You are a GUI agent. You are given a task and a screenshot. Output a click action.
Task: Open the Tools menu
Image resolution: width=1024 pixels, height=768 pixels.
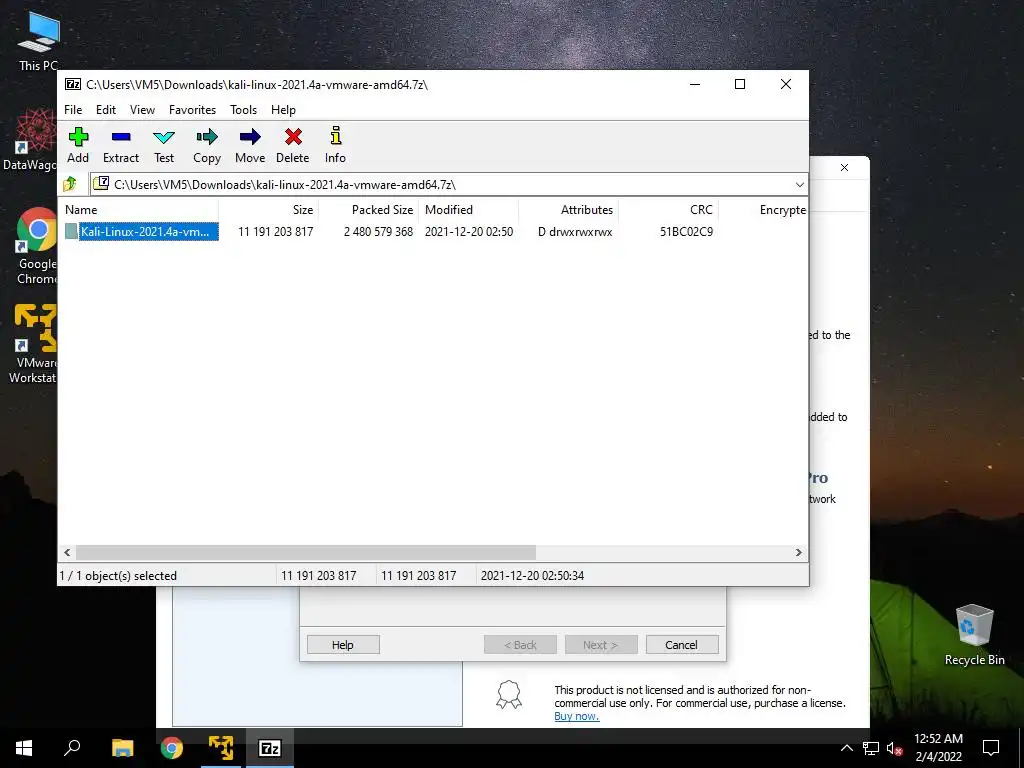pyautogui.click(x=244, y=110)
